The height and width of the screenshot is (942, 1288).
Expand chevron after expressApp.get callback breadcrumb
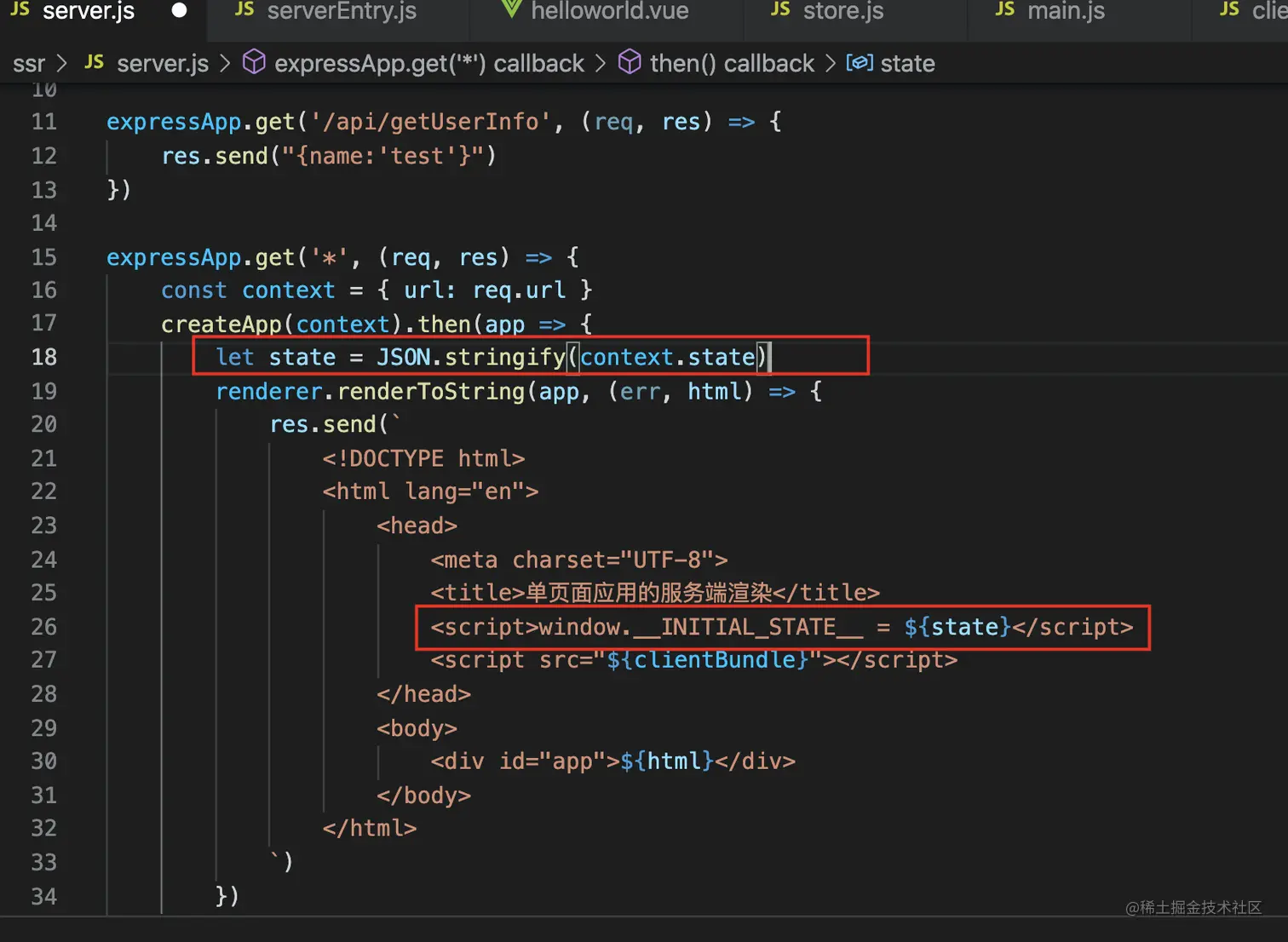(x=601, y=64)
